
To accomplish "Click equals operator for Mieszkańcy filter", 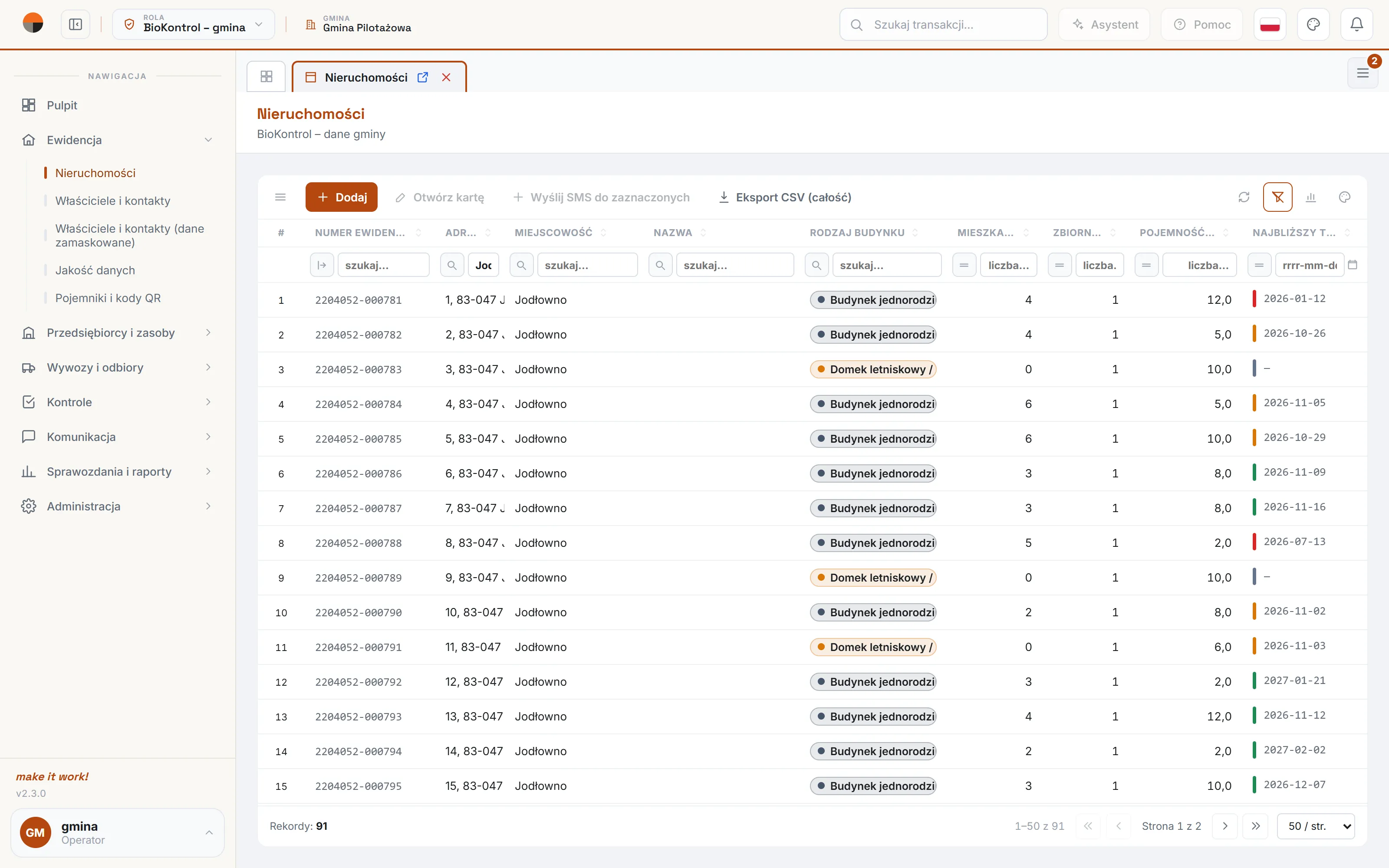I will coord(964,265).
